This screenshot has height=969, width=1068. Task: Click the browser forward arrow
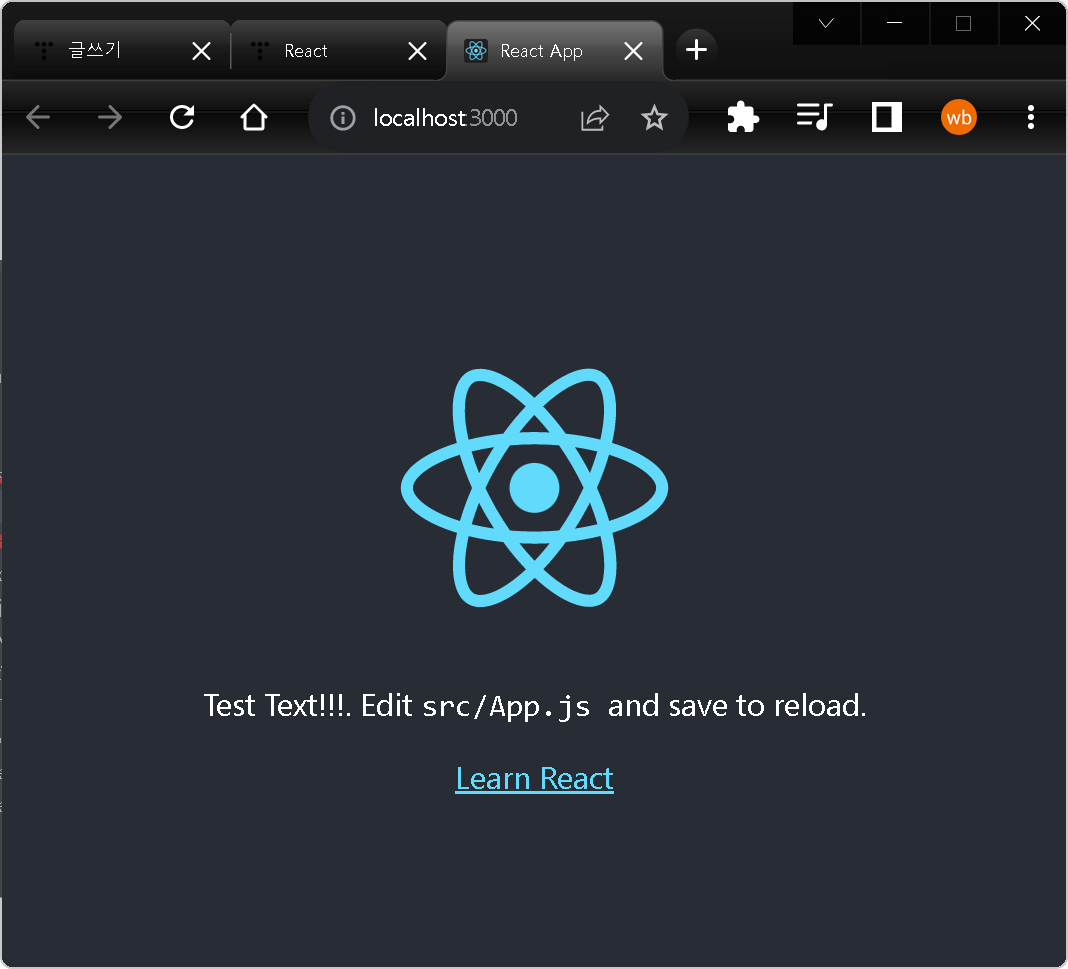click(x=110, y=118)
